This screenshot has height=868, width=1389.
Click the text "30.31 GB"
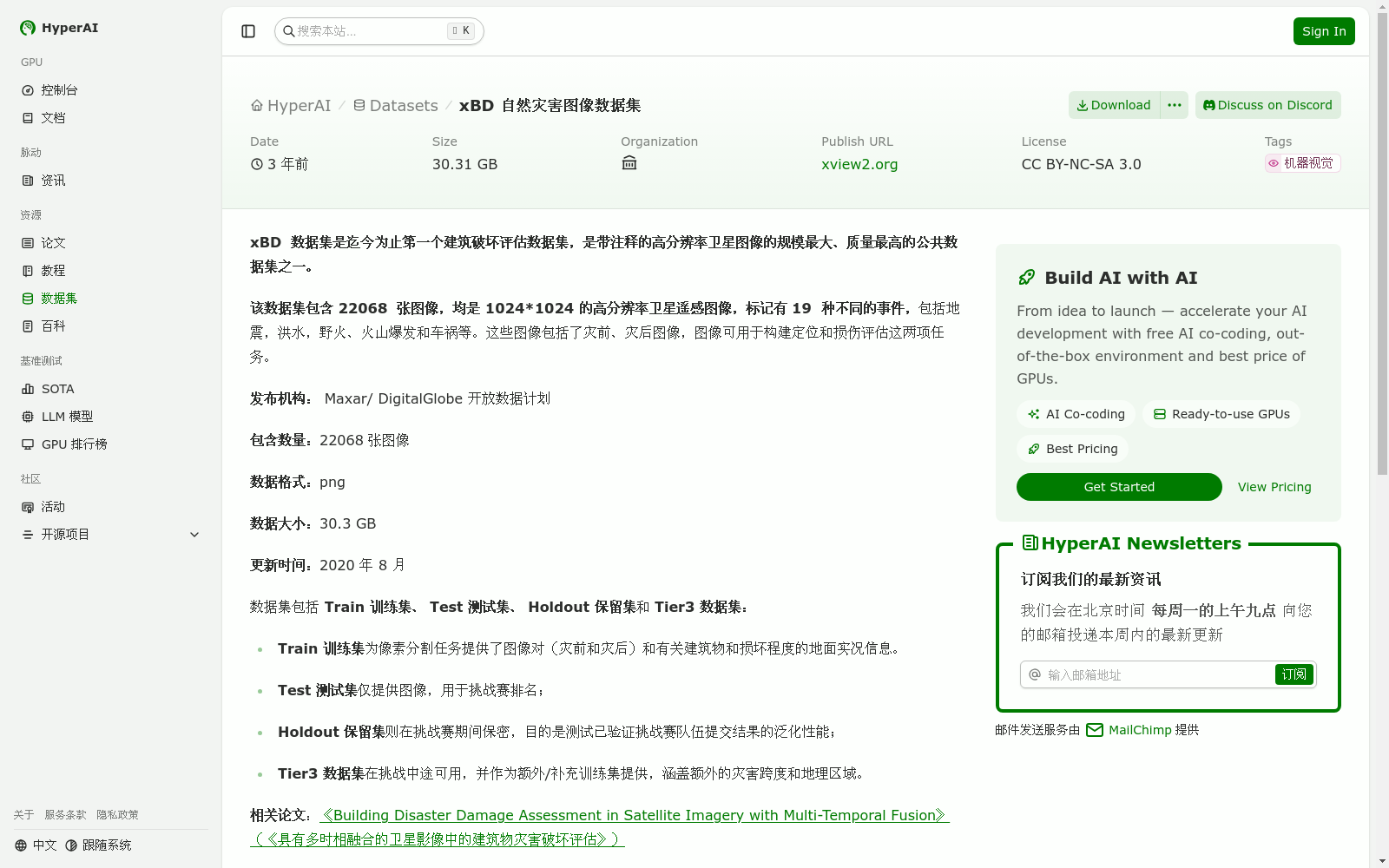[x=465, y=164]
